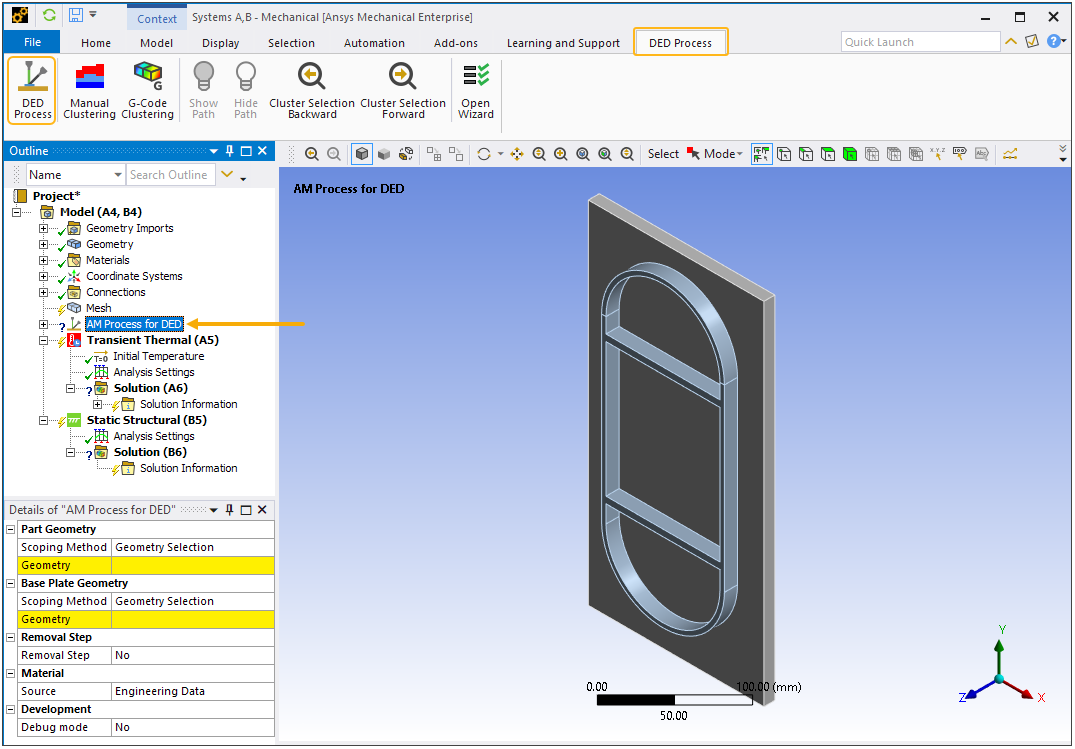Open the File menu
1075x749 pixels.
pyautogui.click(x=32, y=42)
